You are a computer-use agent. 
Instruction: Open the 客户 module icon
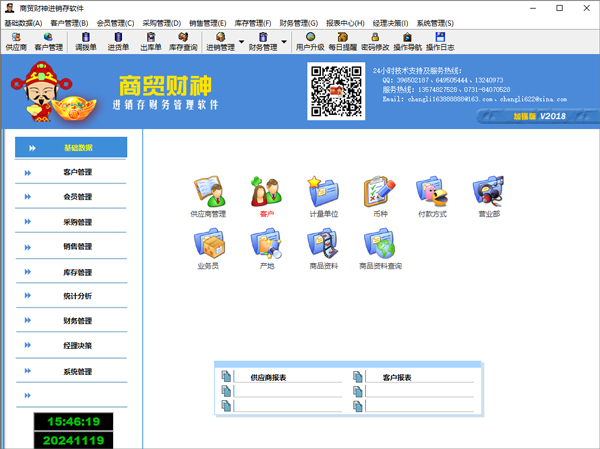pyautogui.click(x=267, y=197)
